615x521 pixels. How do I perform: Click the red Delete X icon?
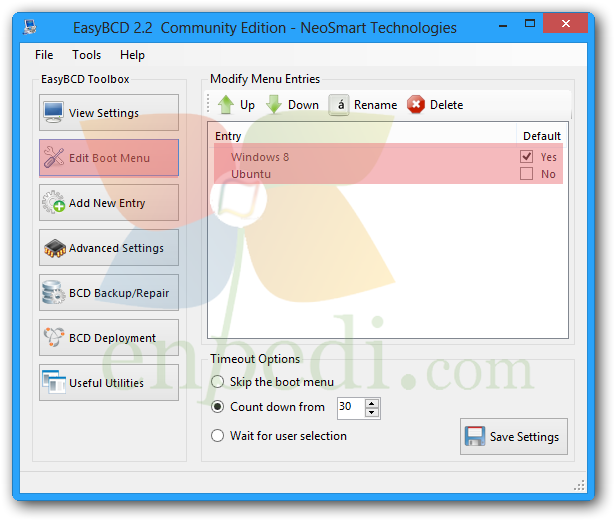click(416, 105)
